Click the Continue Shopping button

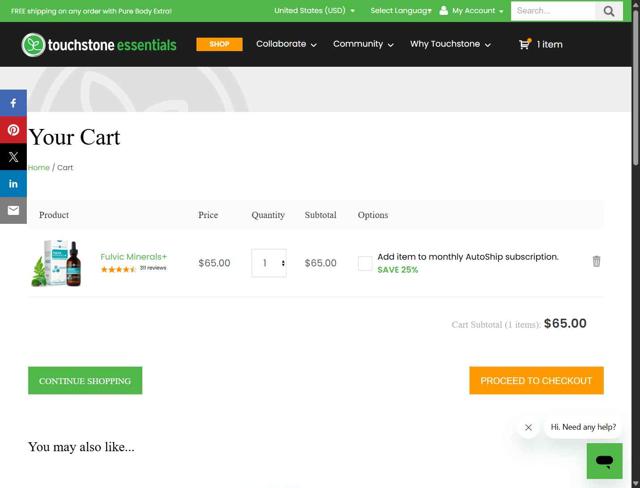pos(85,381)
